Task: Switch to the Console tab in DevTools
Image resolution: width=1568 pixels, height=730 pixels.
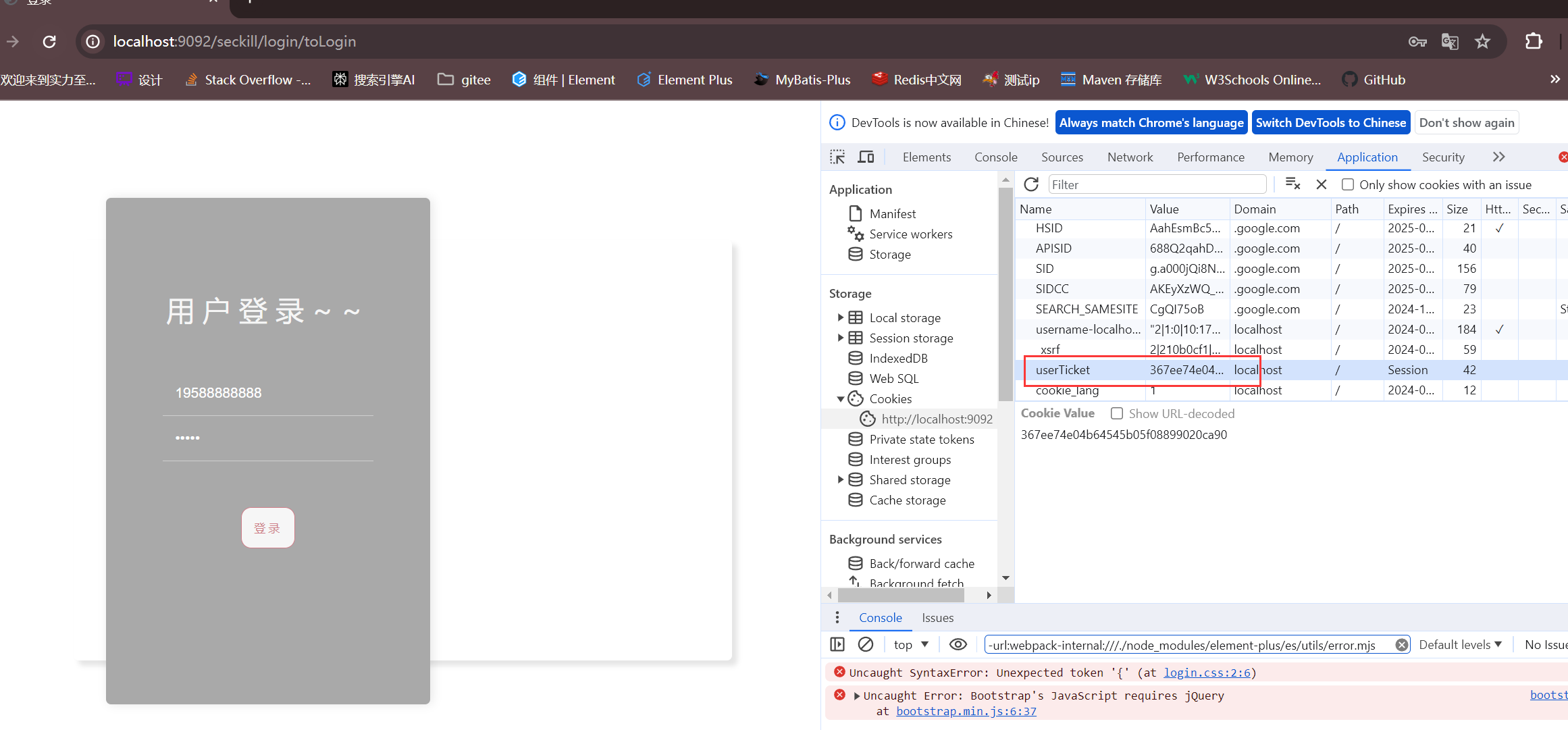Action: [x=995, y=157]
